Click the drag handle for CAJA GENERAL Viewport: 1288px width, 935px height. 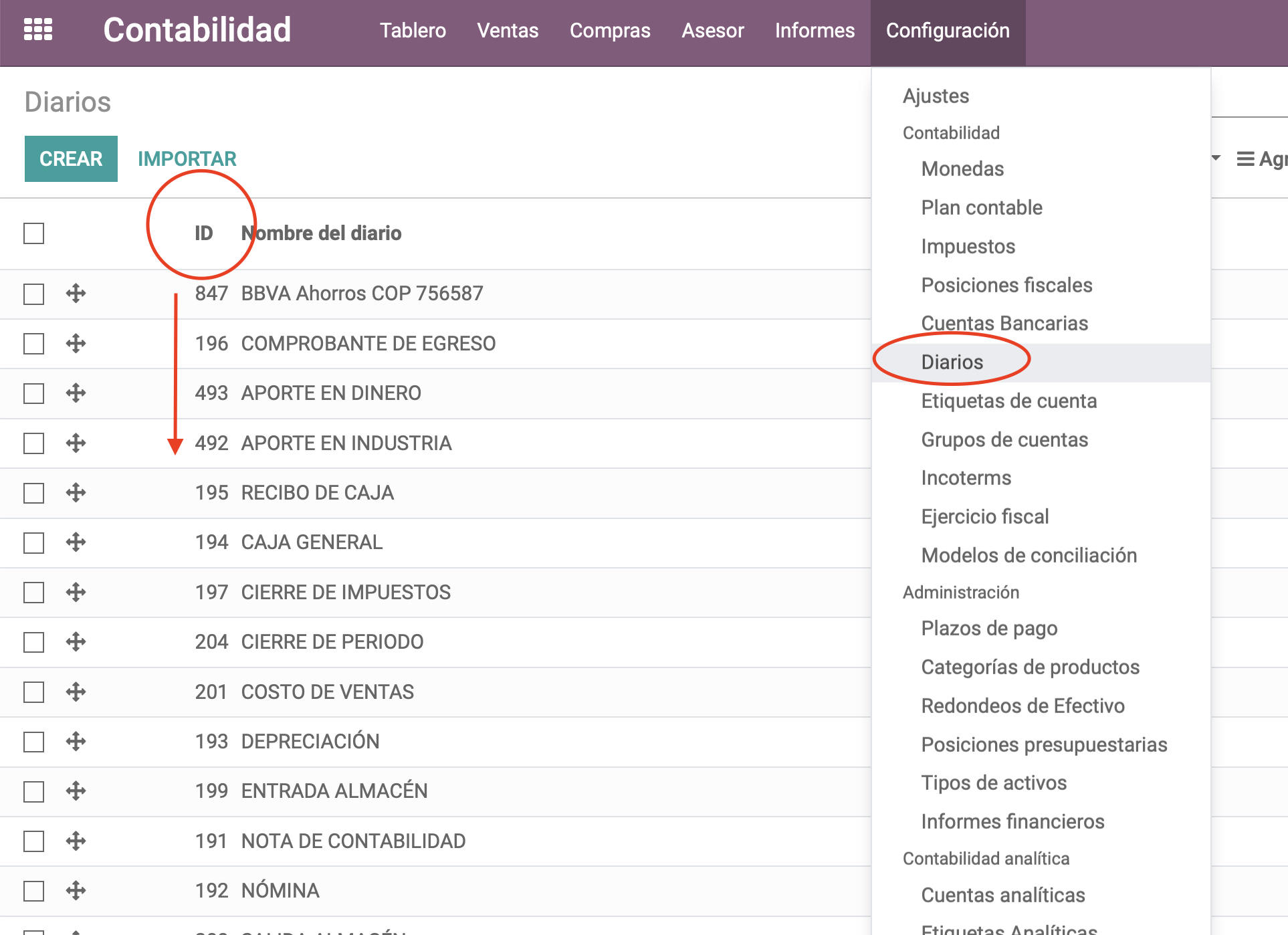coord(76,542)
